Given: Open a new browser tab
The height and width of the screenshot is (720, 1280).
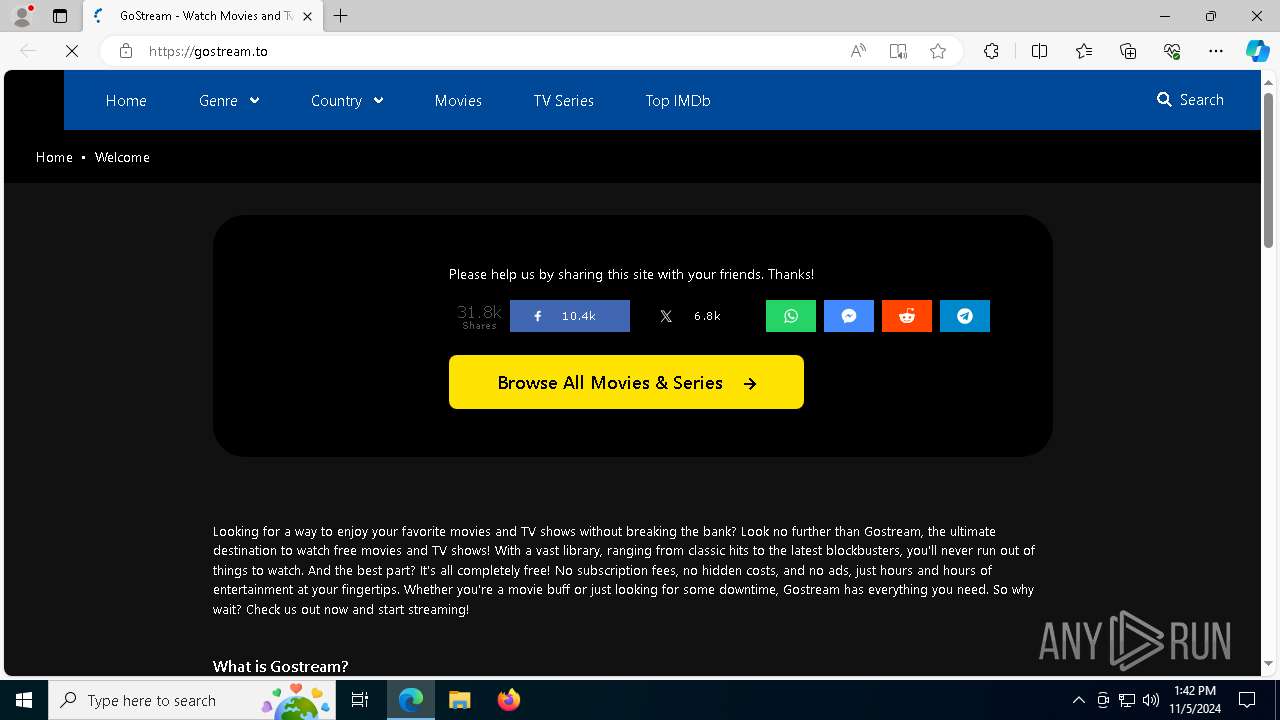Looking at the screenshot, I should tap(341, 16).
